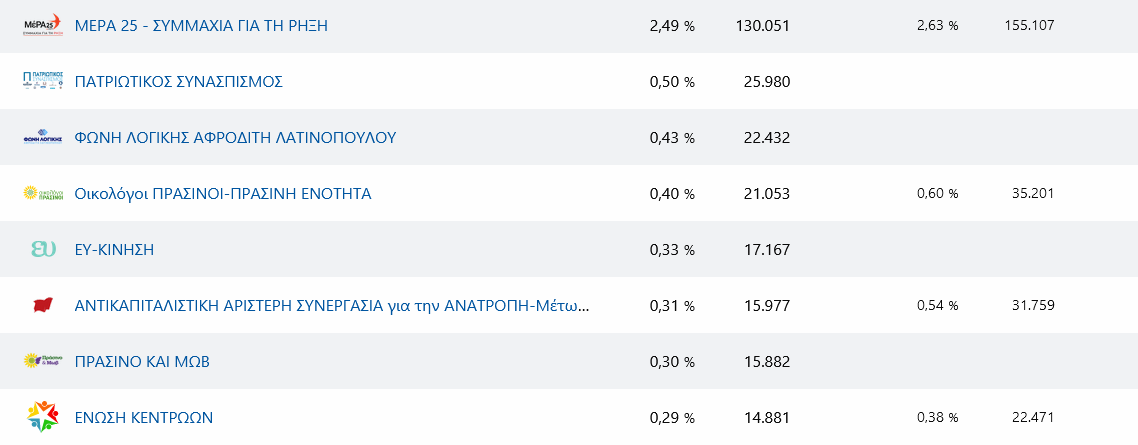Image resolution: width=1138 pixels, height=445 pixels.
Task: Open ΑΝΤΙΚΑΠΙΤΑΛΙΣΤΙΚΗ ΑΡΙΣΤΕΡΗ ΣΥΝΕΡΓΑΣΙΑ party link
Action: point(332,306)
